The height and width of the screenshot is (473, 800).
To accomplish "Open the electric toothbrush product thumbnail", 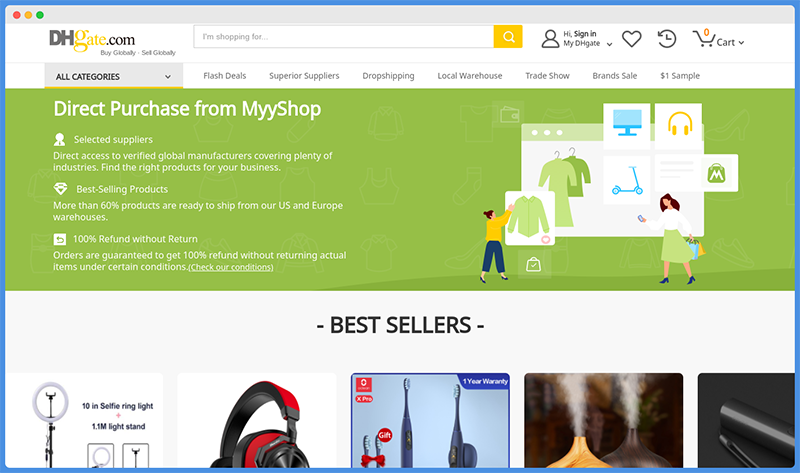I will pos(430,420).
